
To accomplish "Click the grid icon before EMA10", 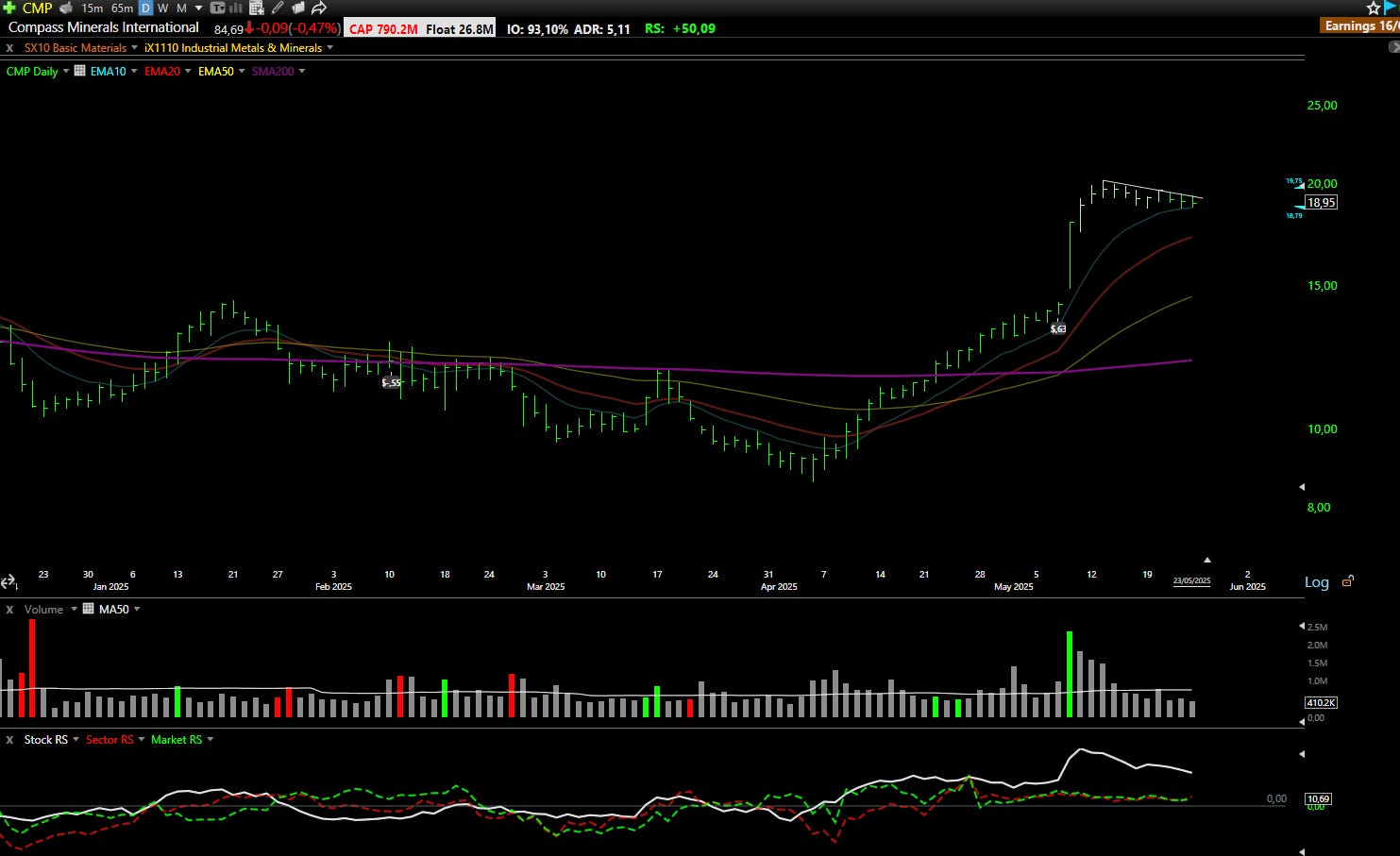I will pos(80,71).
